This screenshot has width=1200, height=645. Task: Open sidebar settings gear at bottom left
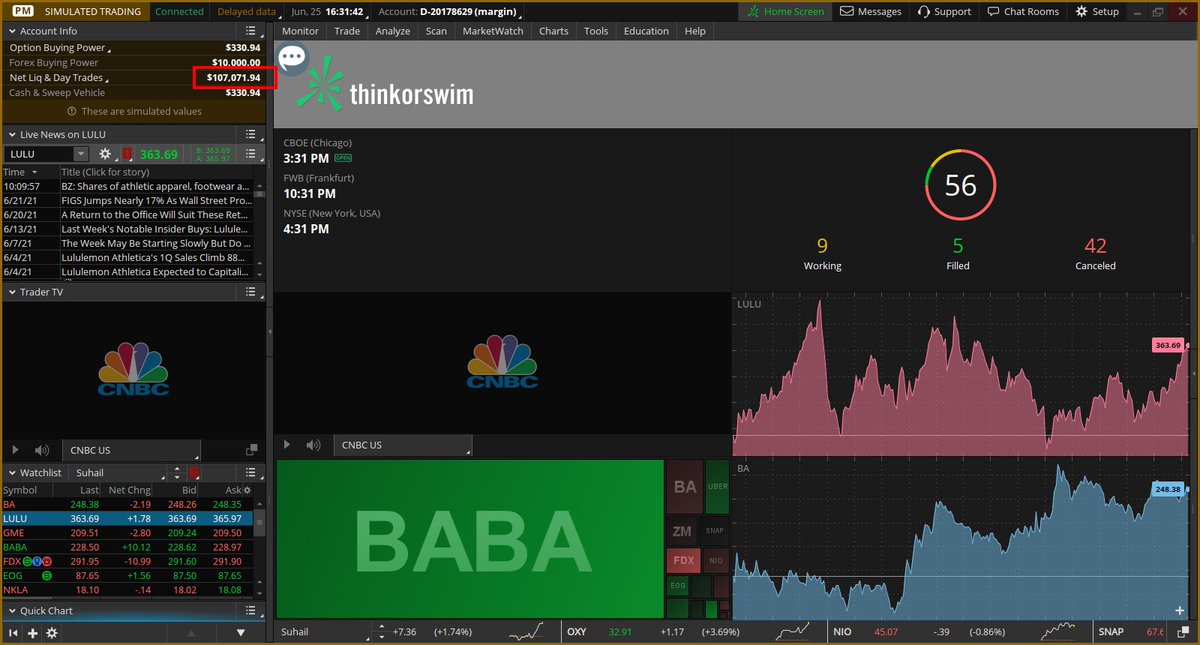[x=52, y=633]
